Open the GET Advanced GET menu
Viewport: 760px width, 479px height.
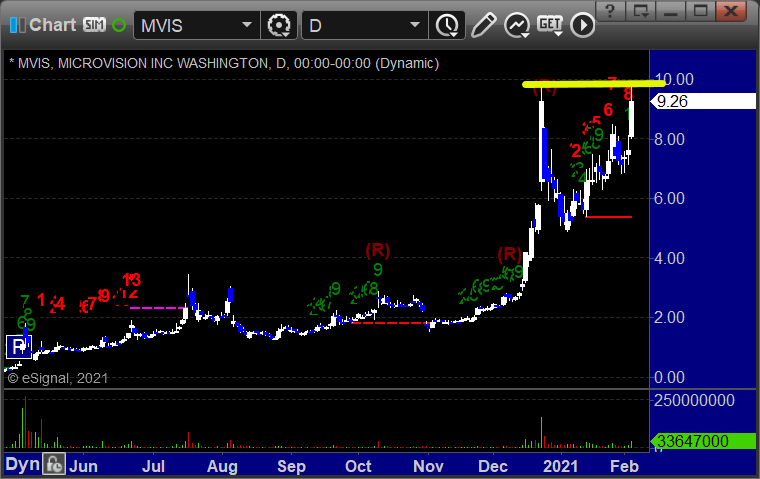(x=550, y=25)
